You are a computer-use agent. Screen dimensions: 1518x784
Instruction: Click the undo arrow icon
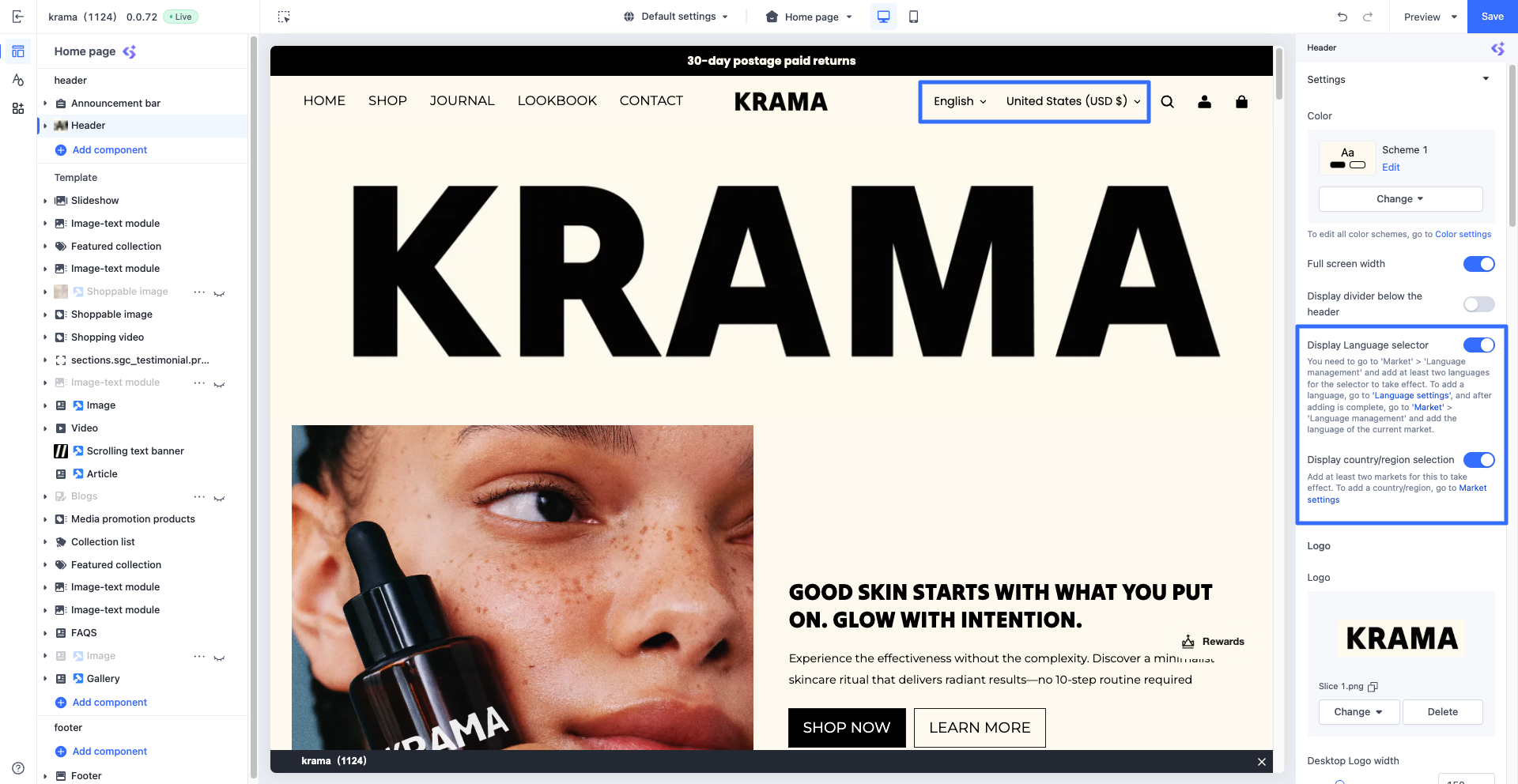point(1342,17)
